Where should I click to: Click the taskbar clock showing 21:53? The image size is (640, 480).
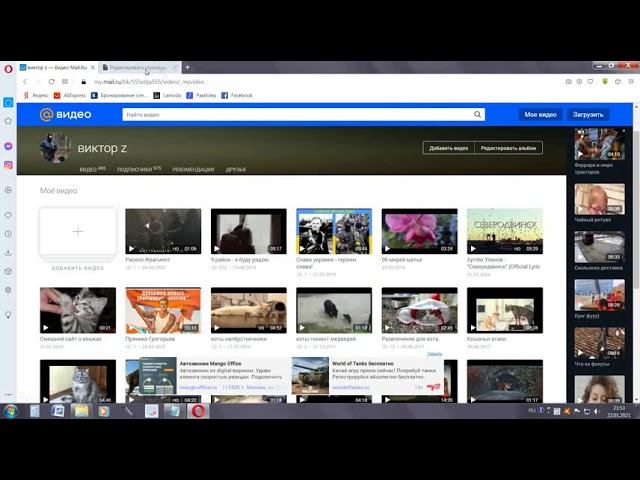click(619, 411)
